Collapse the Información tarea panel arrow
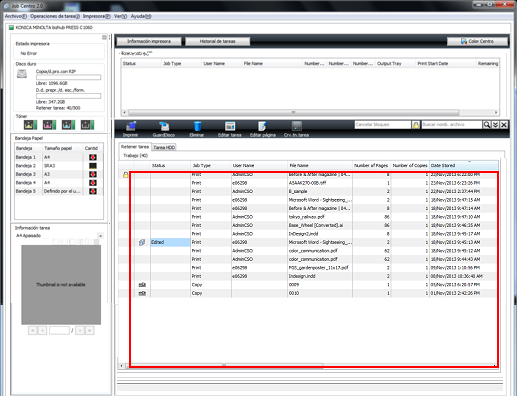This screenshot has width=517, height=396. [x=100, y=236]
